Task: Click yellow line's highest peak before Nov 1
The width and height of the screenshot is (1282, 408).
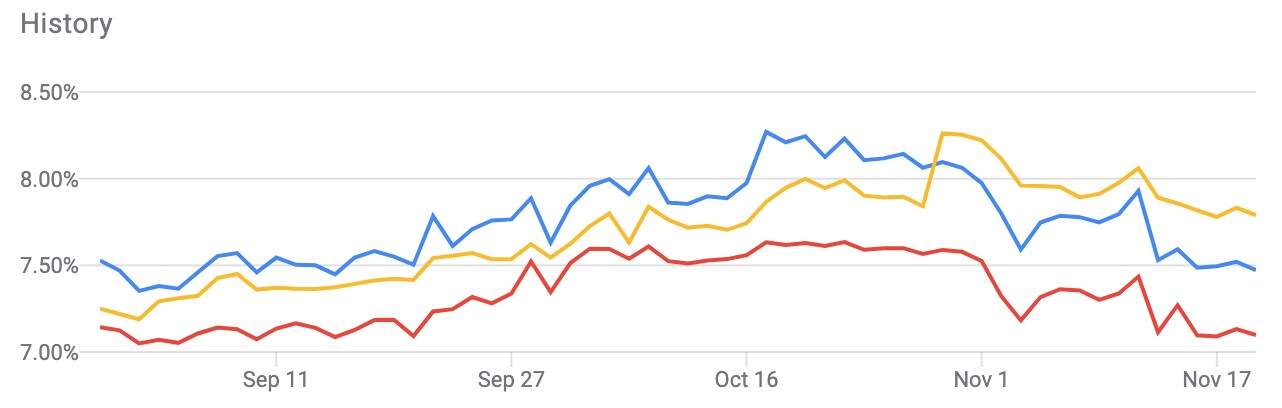Action: tap(942, 133)
